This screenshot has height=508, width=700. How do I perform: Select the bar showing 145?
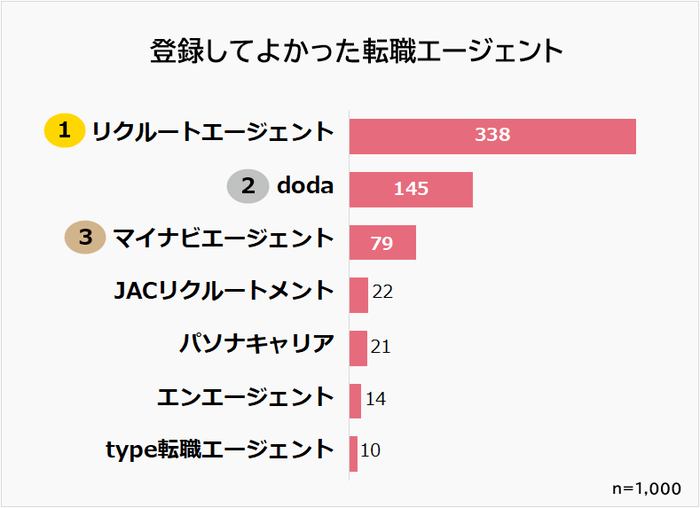410,189
